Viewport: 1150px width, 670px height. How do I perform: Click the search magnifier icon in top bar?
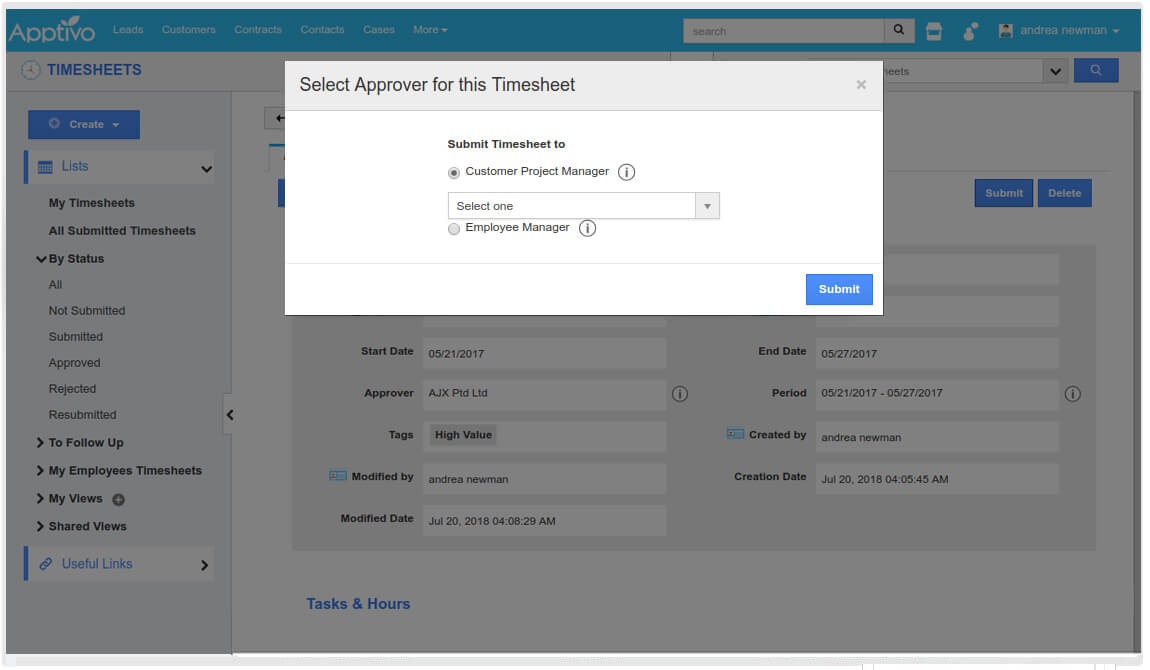point(897,30)
